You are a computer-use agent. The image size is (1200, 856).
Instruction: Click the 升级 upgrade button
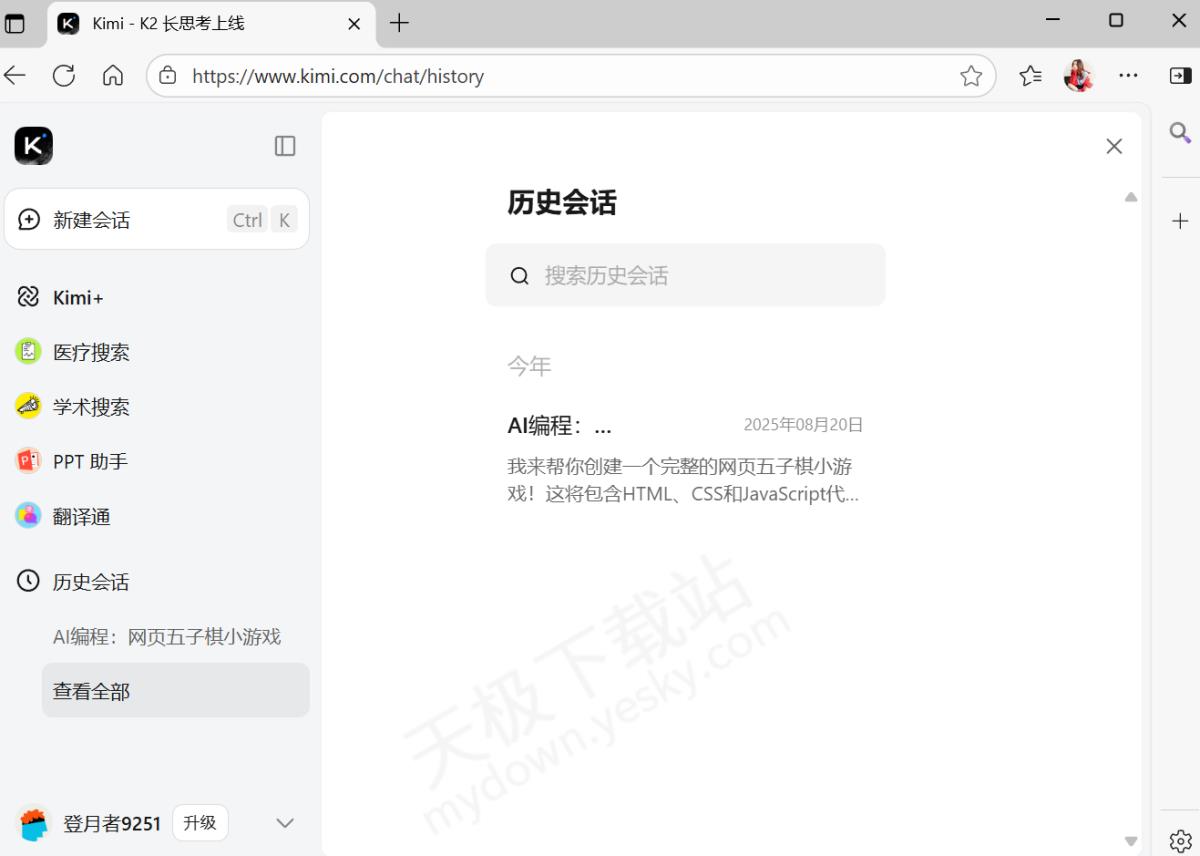[x=200, y=822]
